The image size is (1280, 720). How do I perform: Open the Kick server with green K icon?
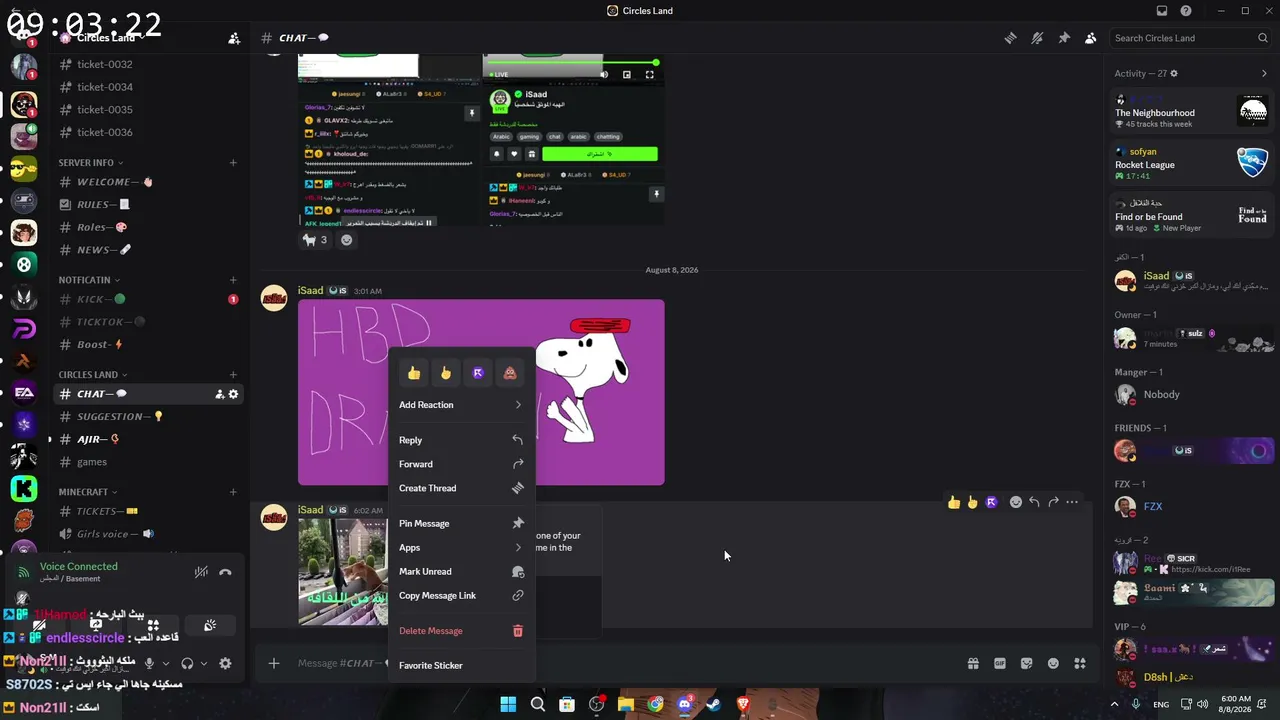click(24, 488)
